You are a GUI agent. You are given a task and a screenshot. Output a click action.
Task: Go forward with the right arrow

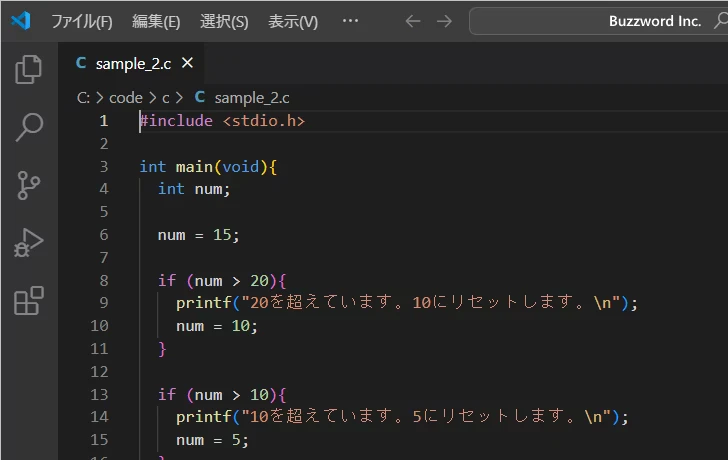(x=444, y=21)
